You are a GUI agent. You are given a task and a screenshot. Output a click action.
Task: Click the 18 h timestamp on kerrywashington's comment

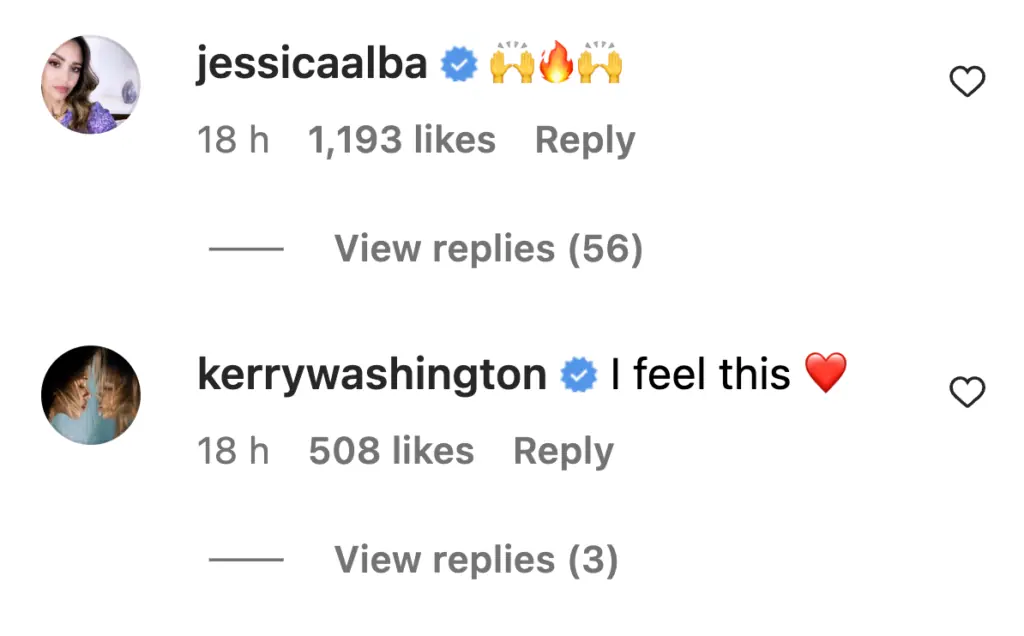pyautogui.click(x=233, y=452)
